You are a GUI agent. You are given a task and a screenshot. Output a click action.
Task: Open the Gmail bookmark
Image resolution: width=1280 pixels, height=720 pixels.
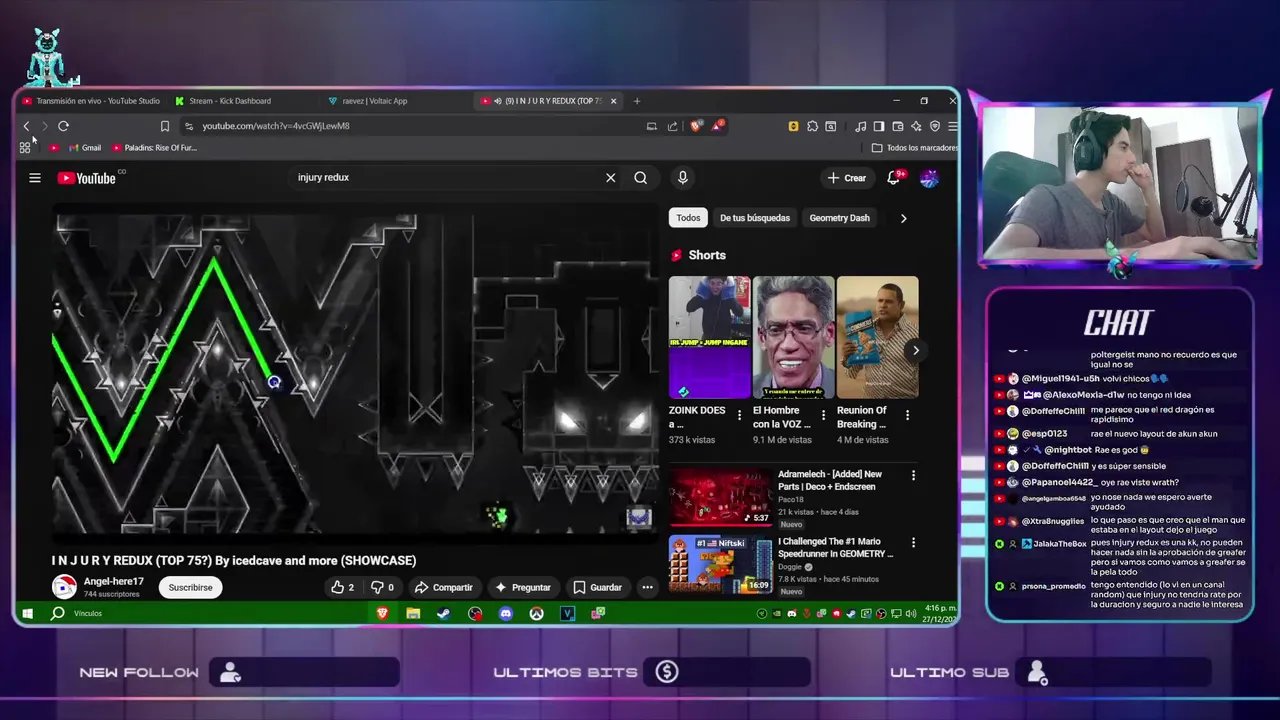(85, 148)
